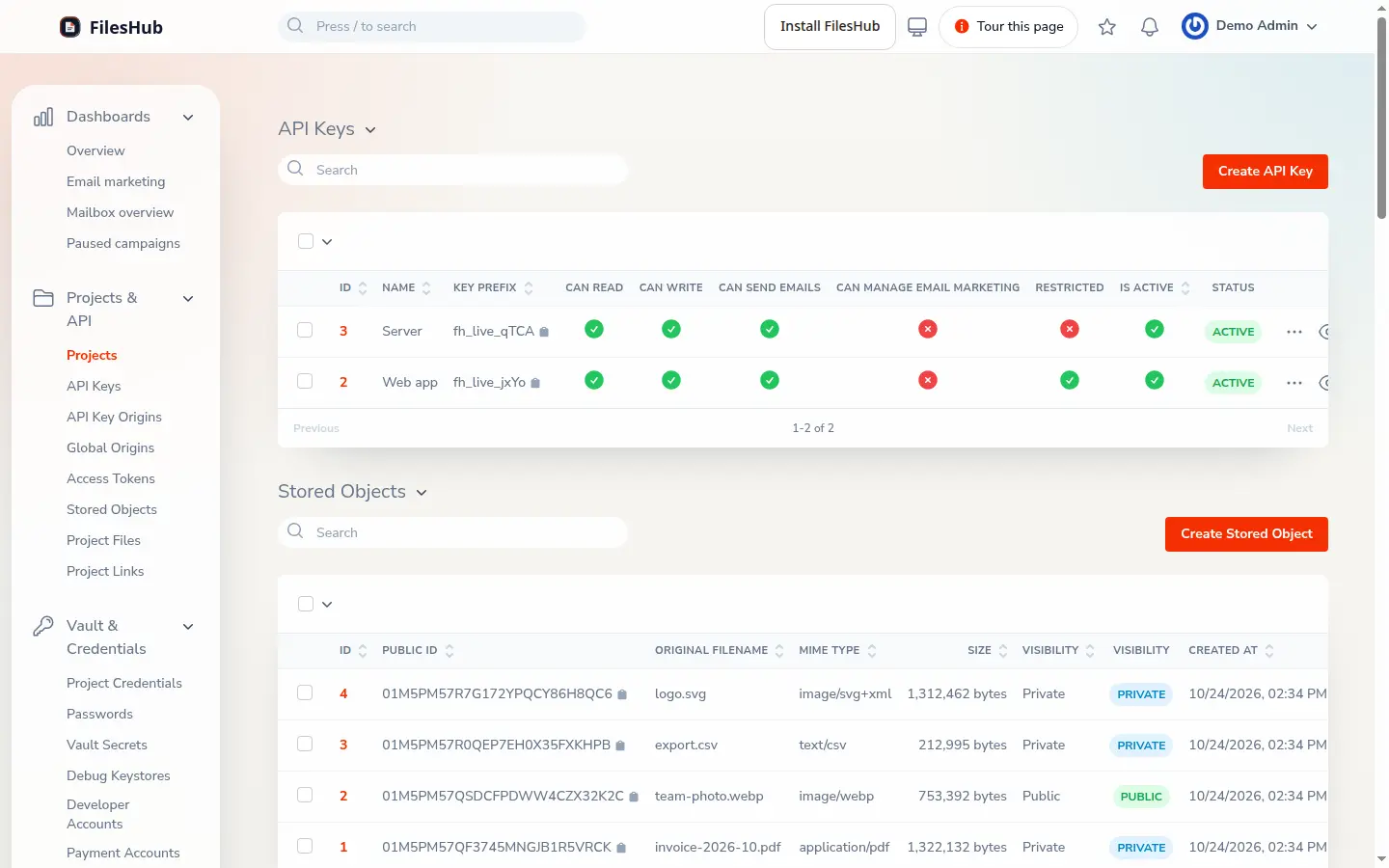
Task: Click the magnifier icon in API Keys search
Action: click(x=295, y=169)
